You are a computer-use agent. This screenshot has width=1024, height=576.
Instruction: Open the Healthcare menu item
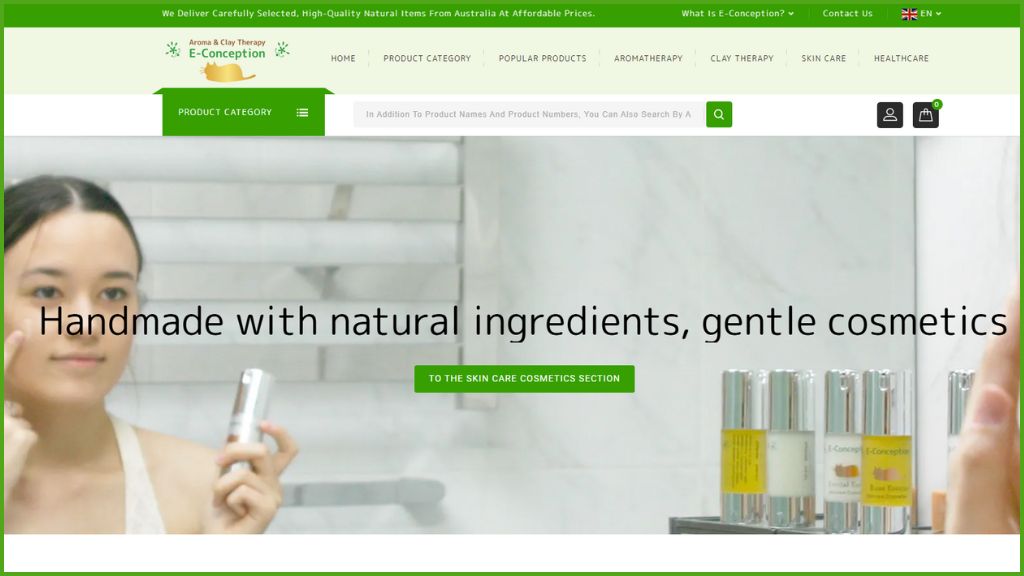901,58
